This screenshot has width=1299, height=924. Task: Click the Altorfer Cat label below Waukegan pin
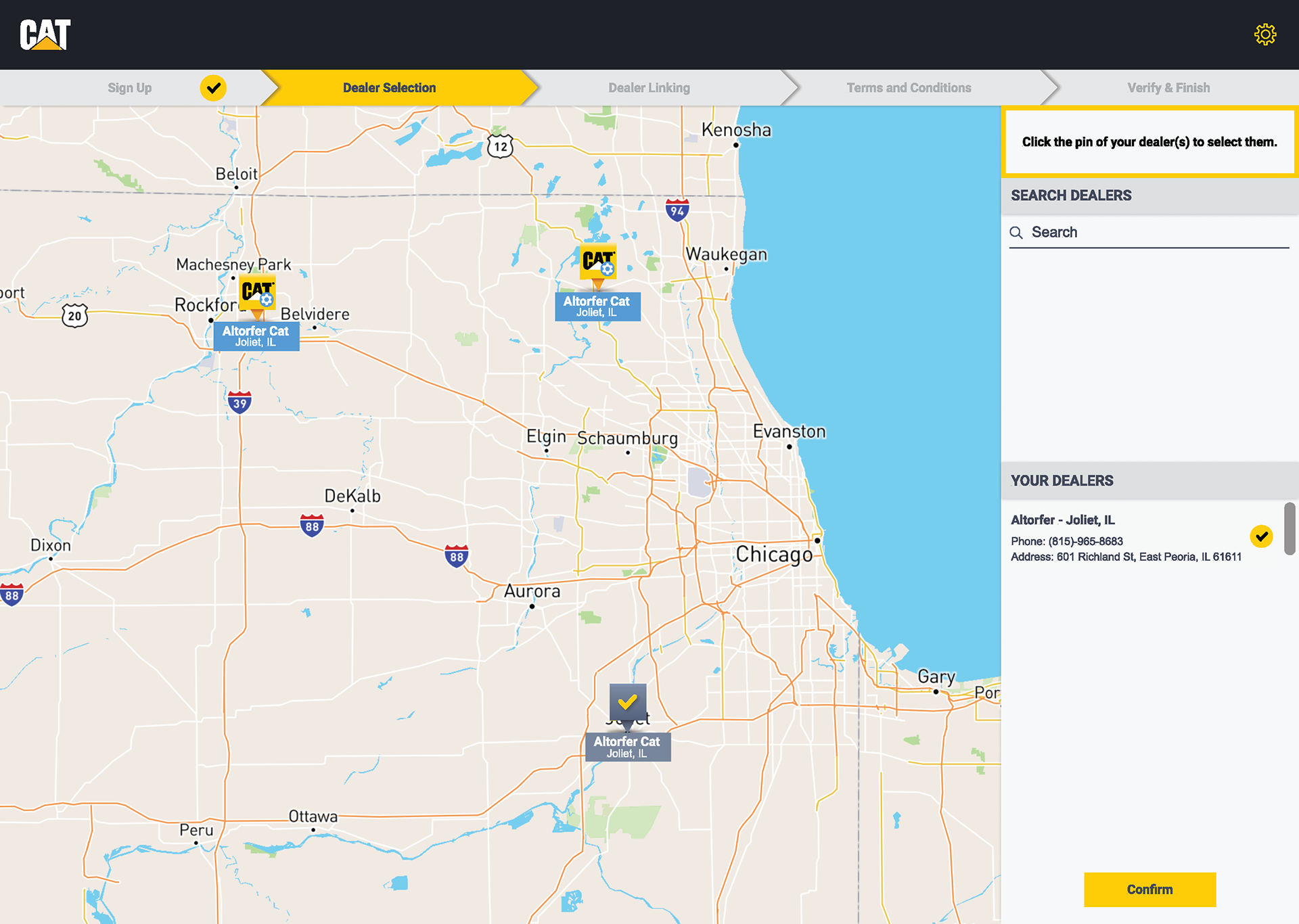tap(597, 306)
